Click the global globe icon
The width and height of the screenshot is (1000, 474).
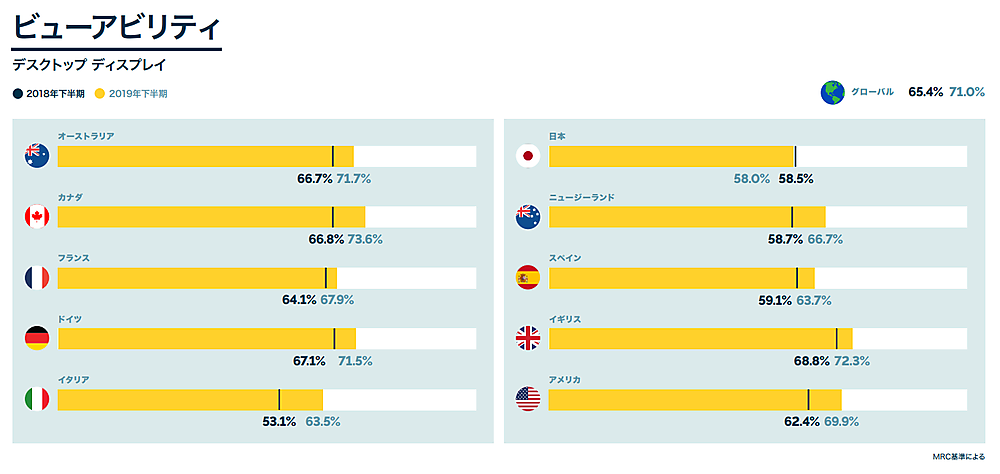[831, 93]
